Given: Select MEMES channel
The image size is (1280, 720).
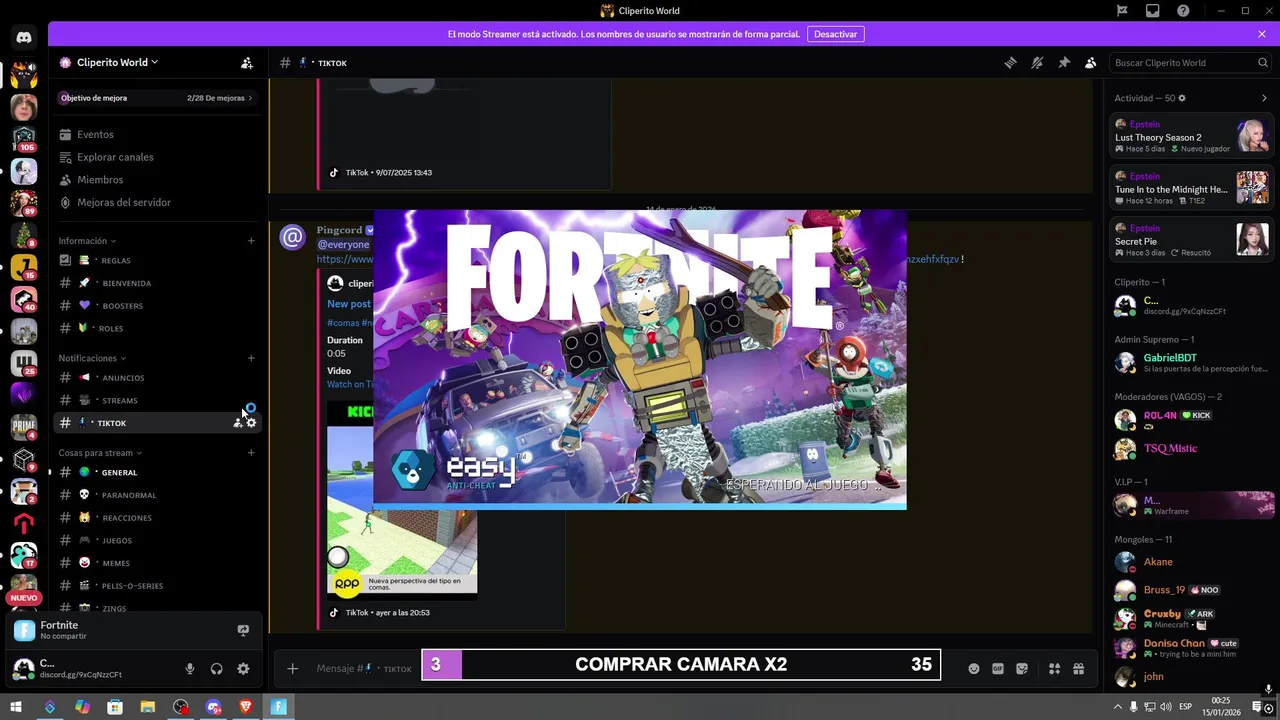Looking at the screenshot, I should click(157, 563).
